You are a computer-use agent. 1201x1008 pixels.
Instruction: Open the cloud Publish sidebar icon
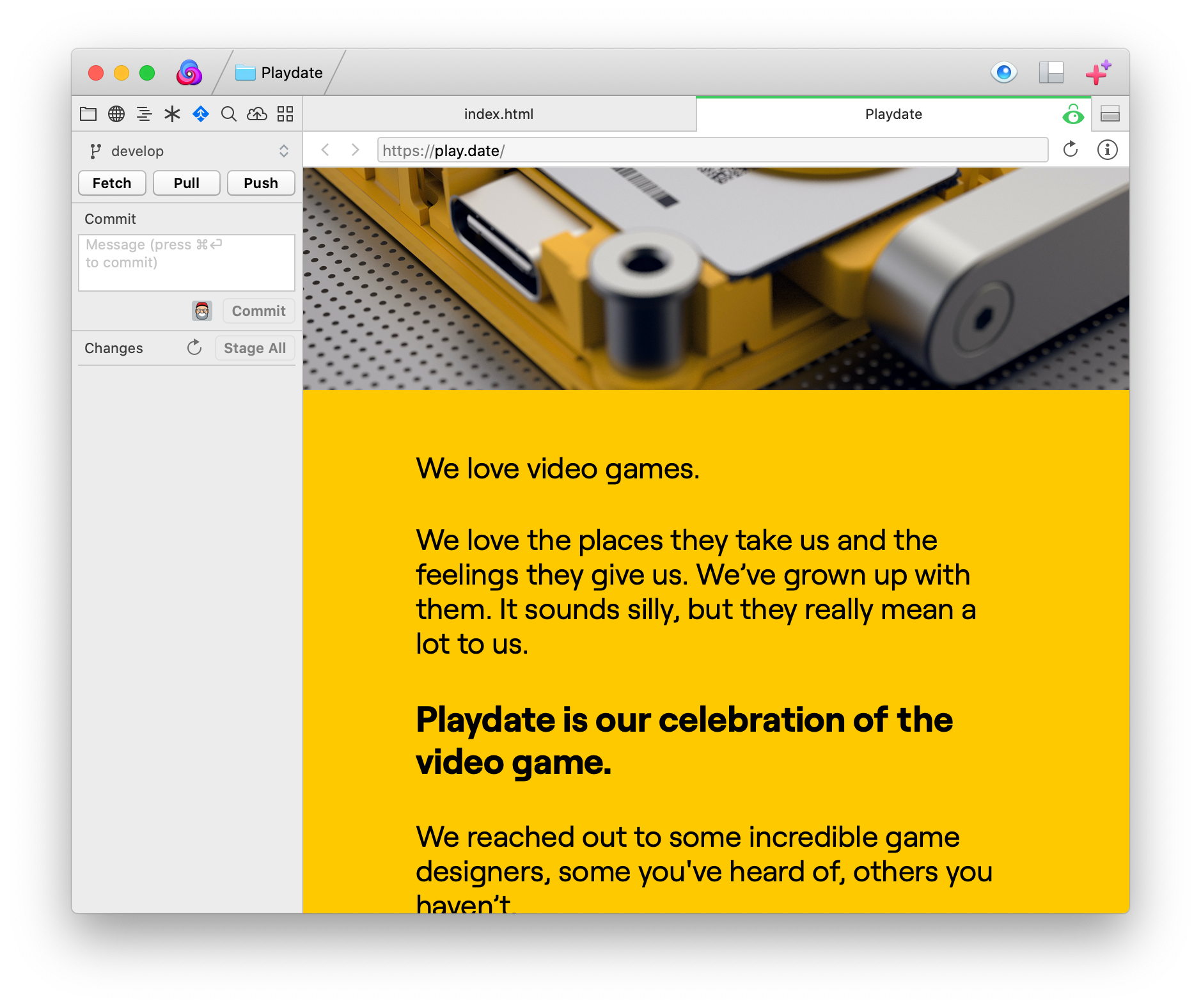point(257,114)
